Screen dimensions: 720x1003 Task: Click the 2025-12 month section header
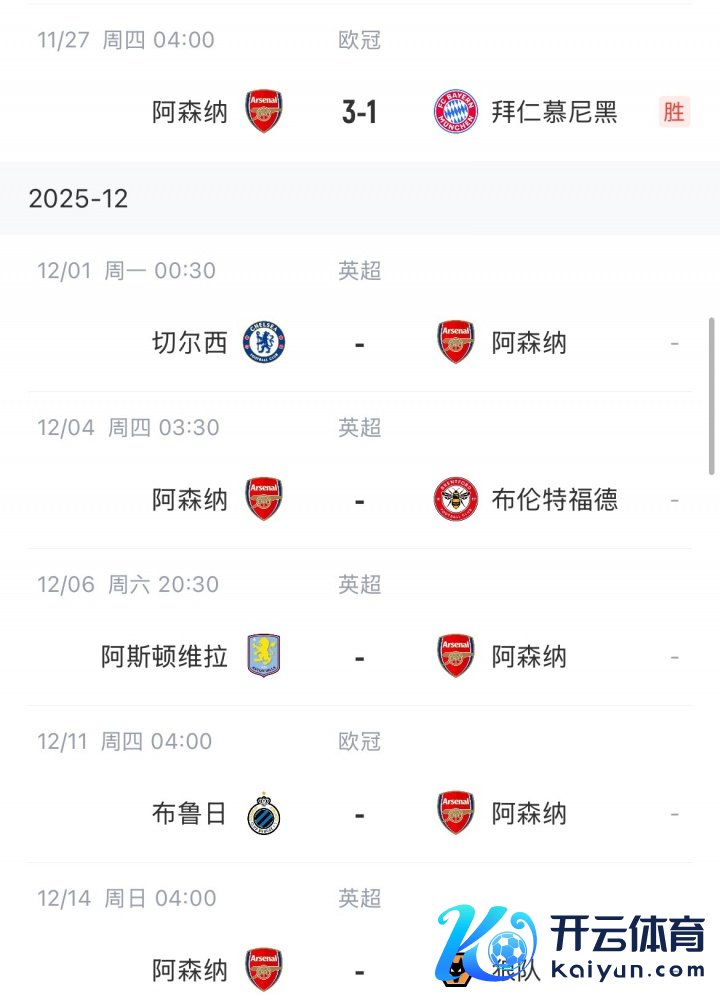(x=78, y=198)
